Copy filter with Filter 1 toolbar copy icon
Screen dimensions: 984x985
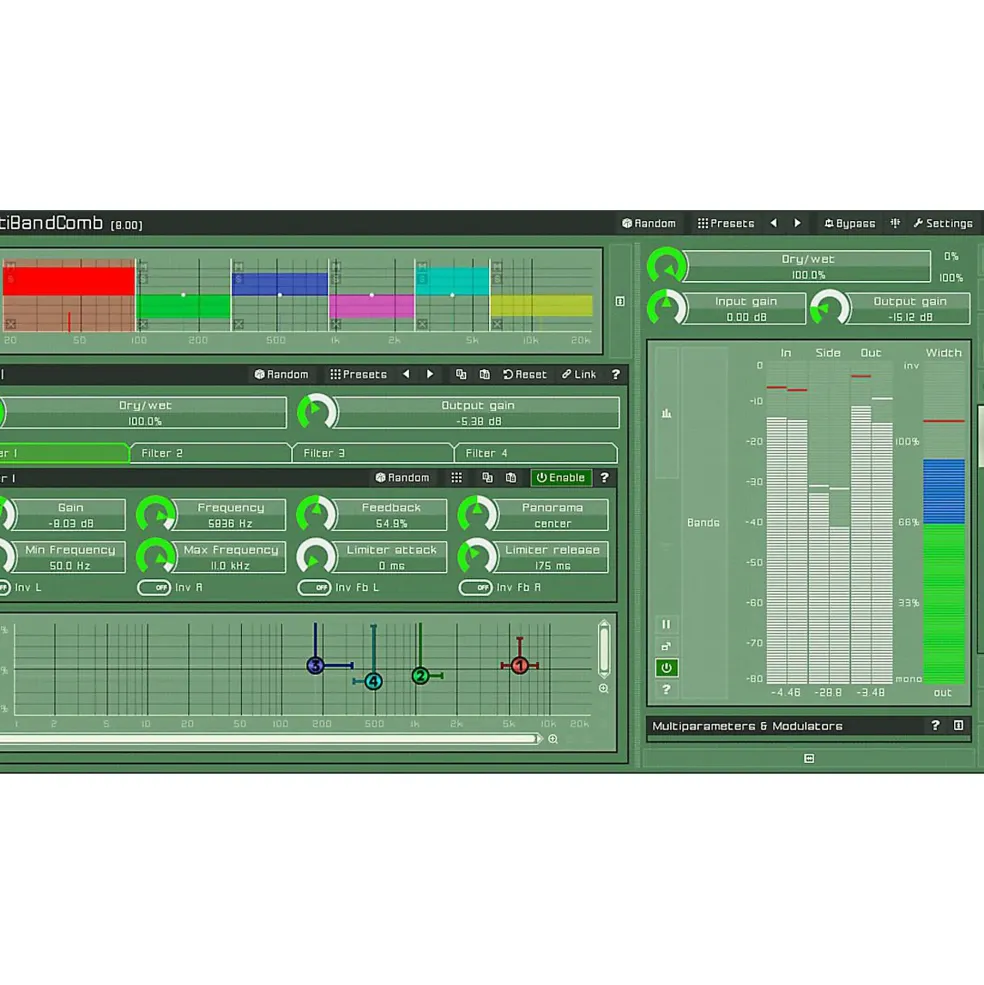point(487,477)
